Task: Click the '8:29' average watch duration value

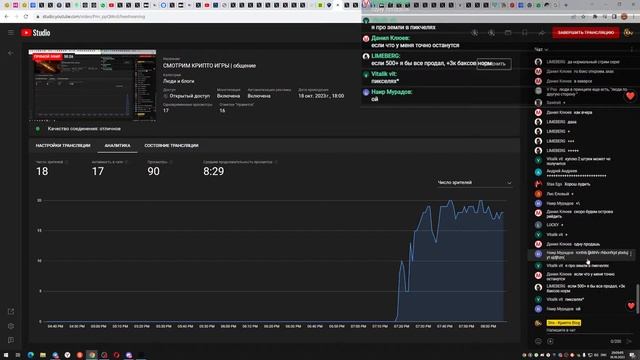Action: [213, 171]
